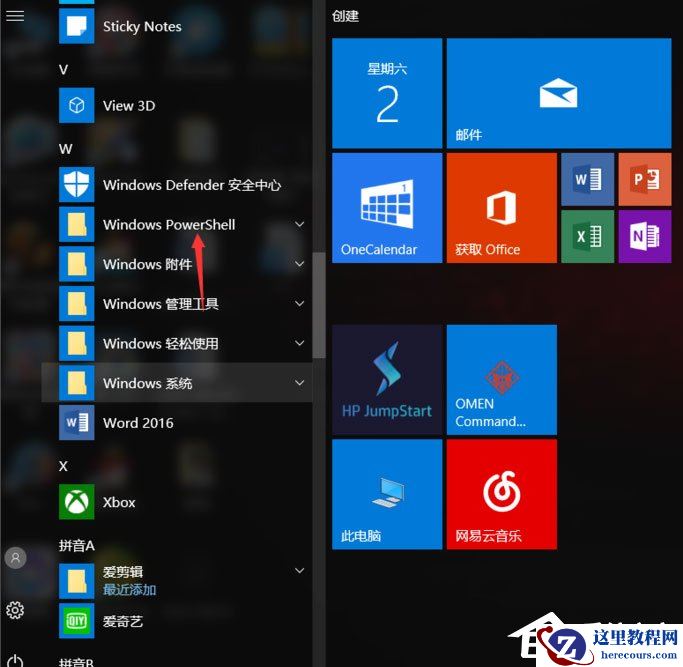The width and height of the screenshot is (683, 667).
Task: Open the 邮件 mail tile
Action: (x=559, y=93)
